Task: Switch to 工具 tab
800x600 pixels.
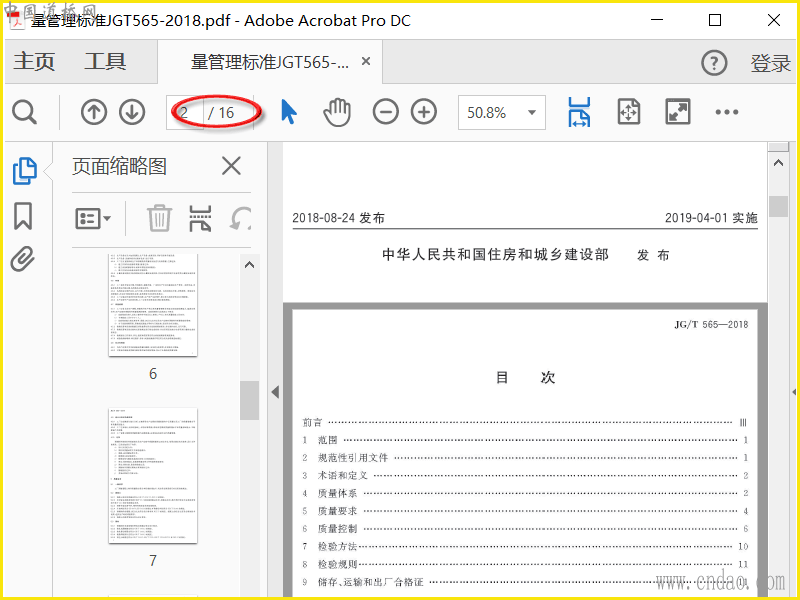Action: (x=105, y=62)
